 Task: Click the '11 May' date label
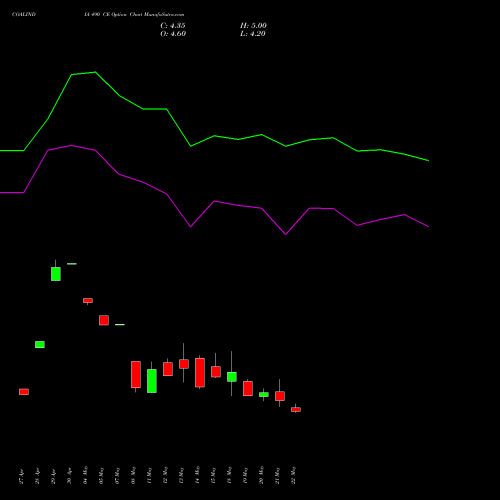149,475
